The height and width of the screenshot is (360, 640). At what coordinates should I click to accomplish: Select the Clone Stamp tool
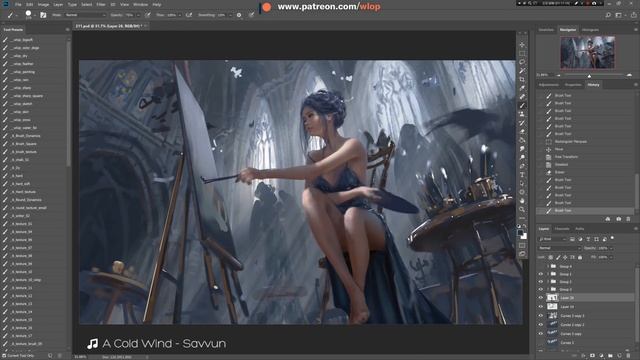tap(522, 114)
